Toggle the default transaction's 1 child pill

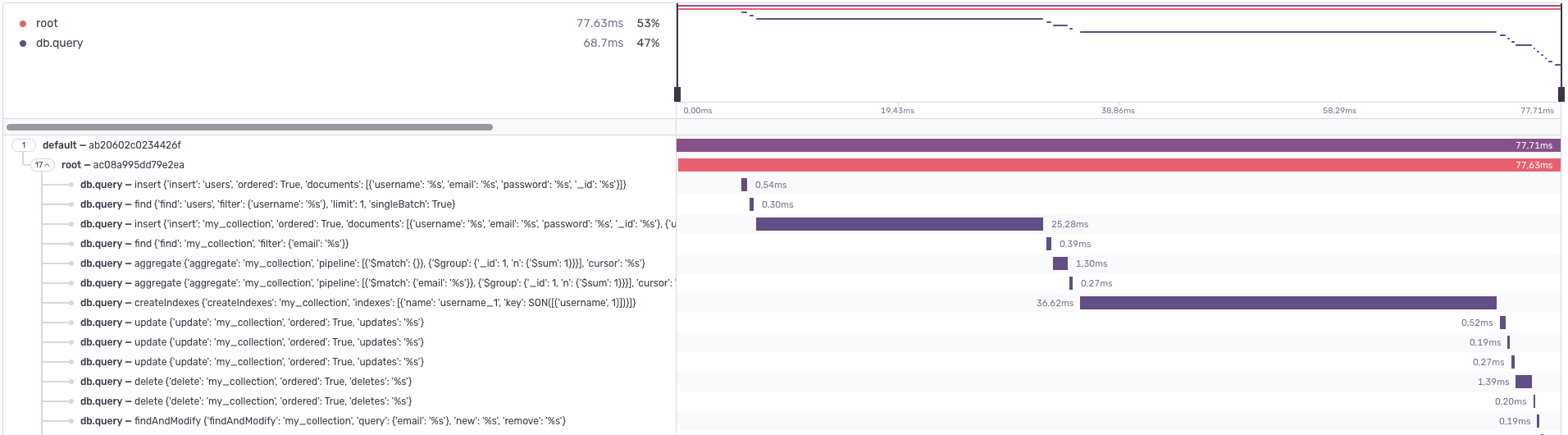24,145
